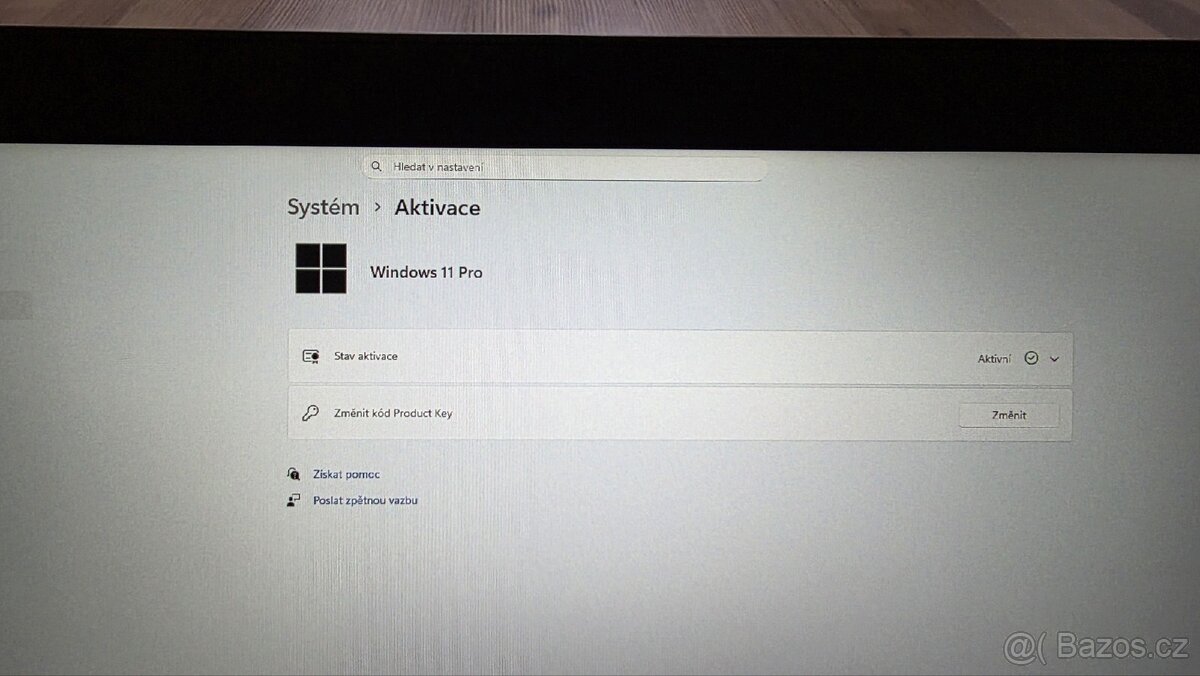This screenshot has height=676, width=1200.
Task: Click the breadcrumb chevron separator after Systém
Action: [377, 208]
